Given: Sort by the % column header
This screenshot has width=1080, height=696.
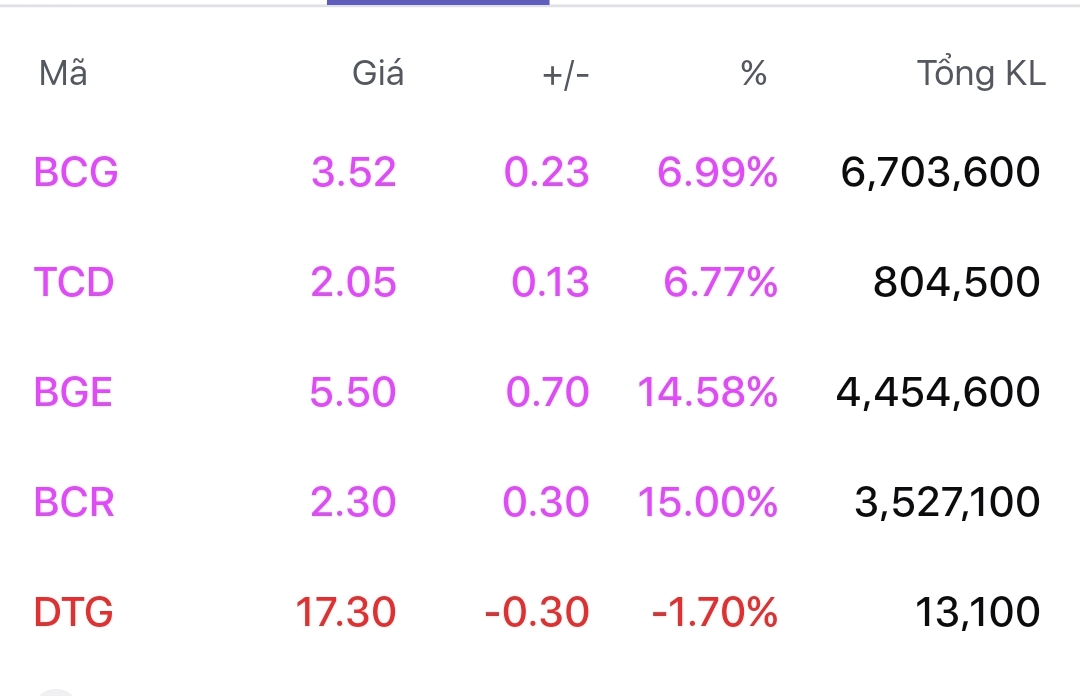Looking at the screenshot, I should coord(754,73).
